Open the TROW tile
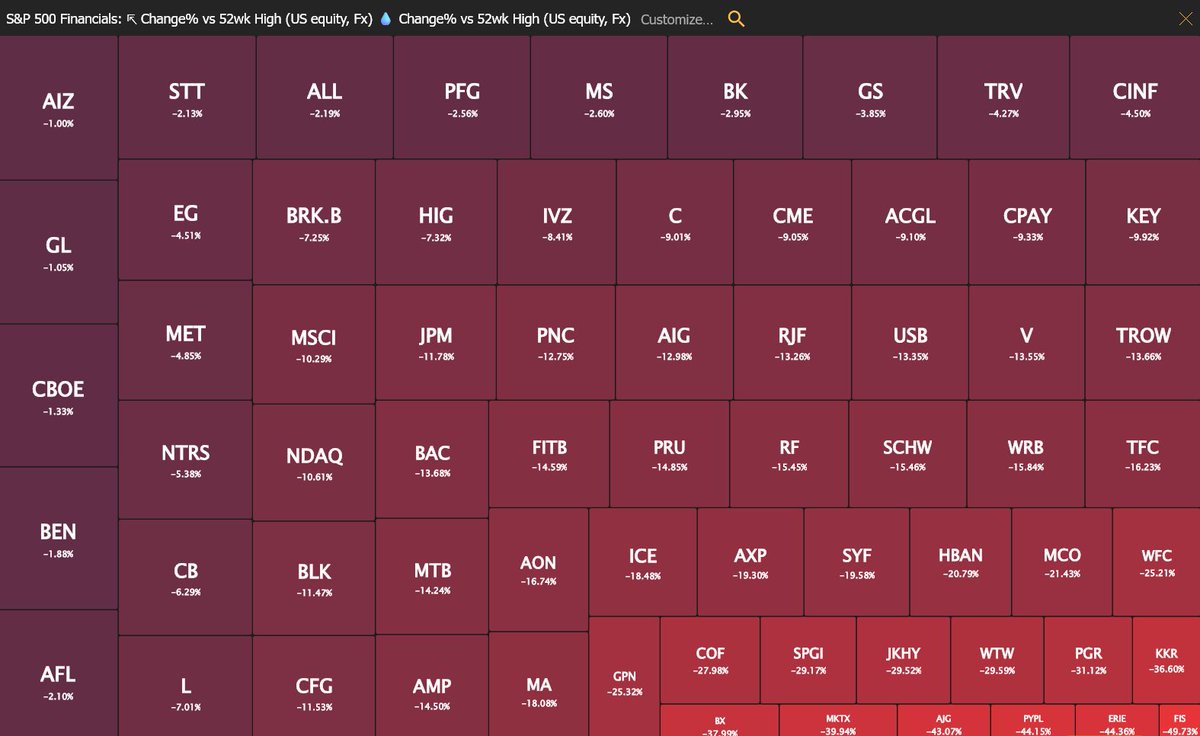Image resolution: width=1200 pixels, height=736 pixels. [1143, 343]
